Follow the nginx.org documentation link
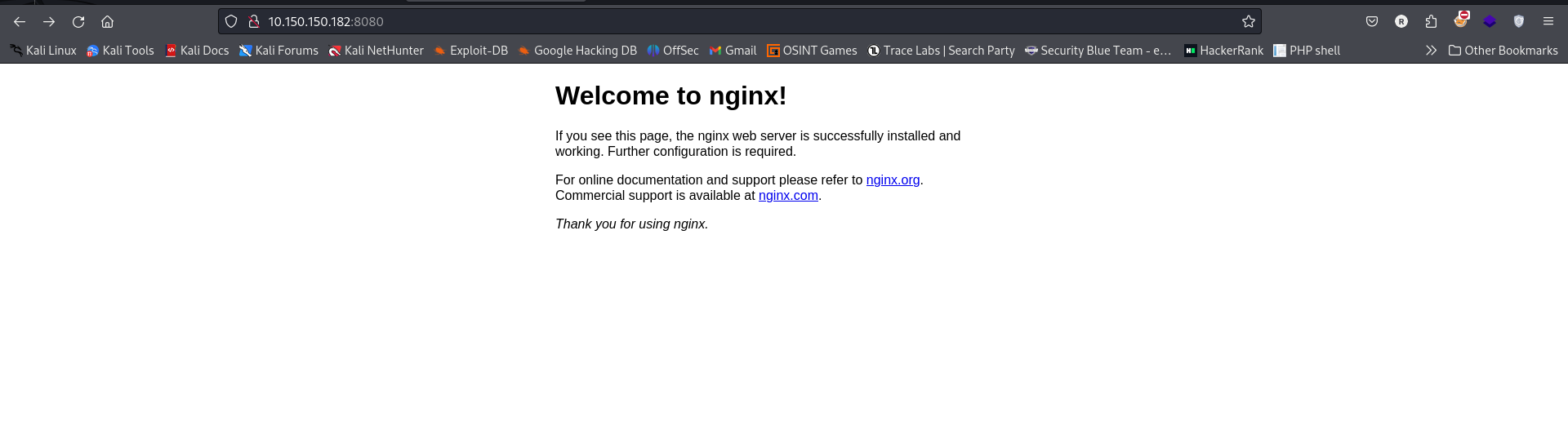This screenshot has height=421, width=1568. point(893,180)
